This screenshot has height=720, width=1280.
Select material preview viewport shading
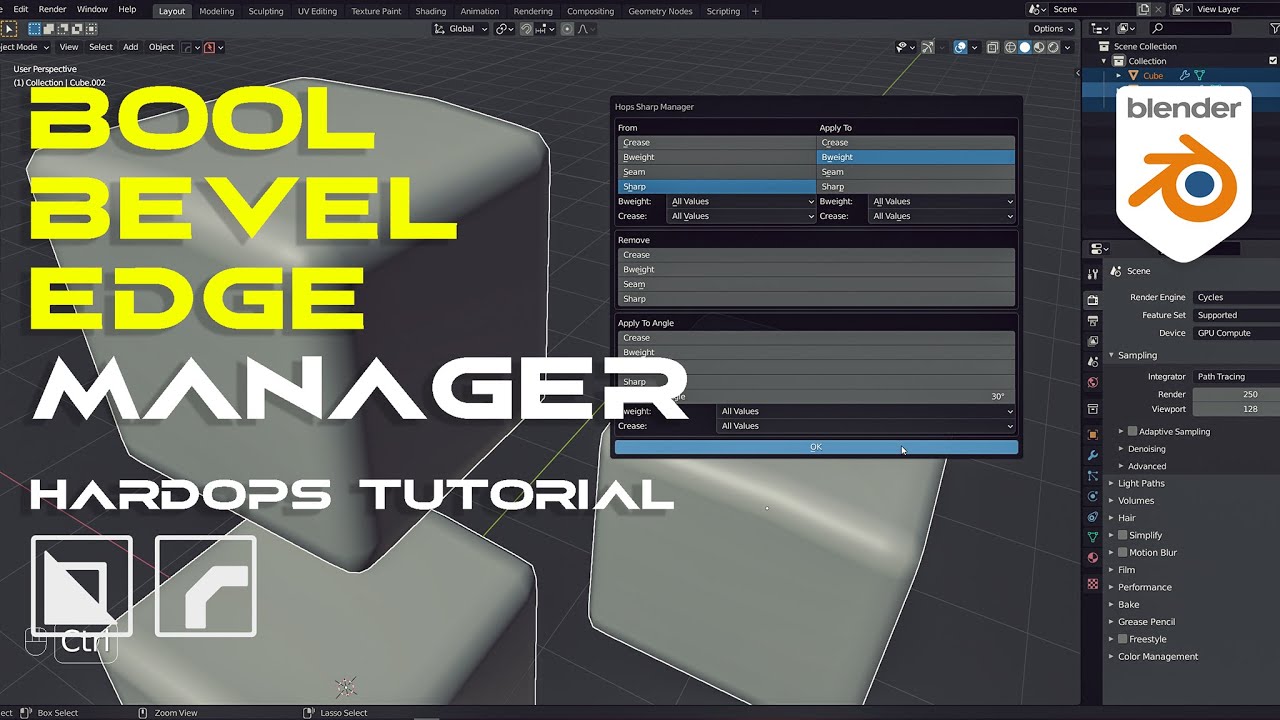click(x=1039, y=47)
